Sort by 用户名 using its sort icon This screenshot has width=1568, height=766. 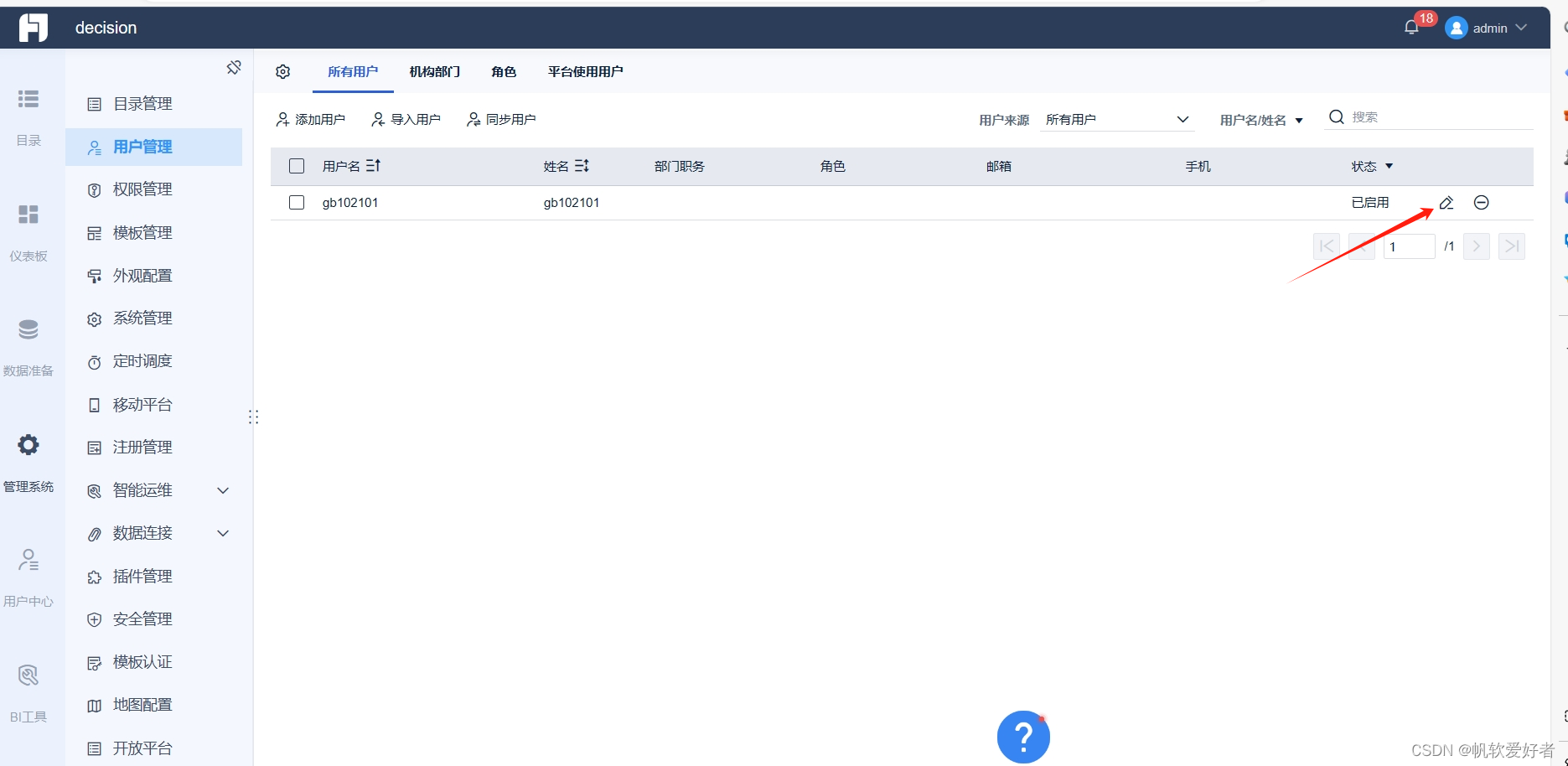point(373,166)
